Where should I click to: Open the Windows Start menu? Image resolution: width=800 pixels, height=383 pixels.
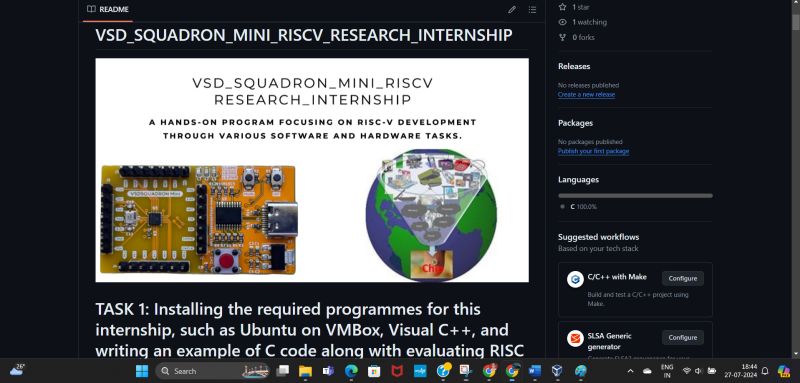(x=142, y=371)
